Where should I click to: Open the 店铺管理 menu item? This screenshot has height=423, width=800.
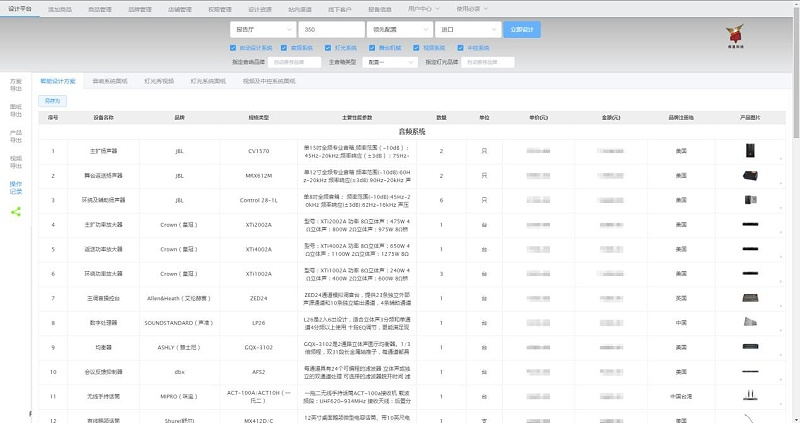pos(180,9)
